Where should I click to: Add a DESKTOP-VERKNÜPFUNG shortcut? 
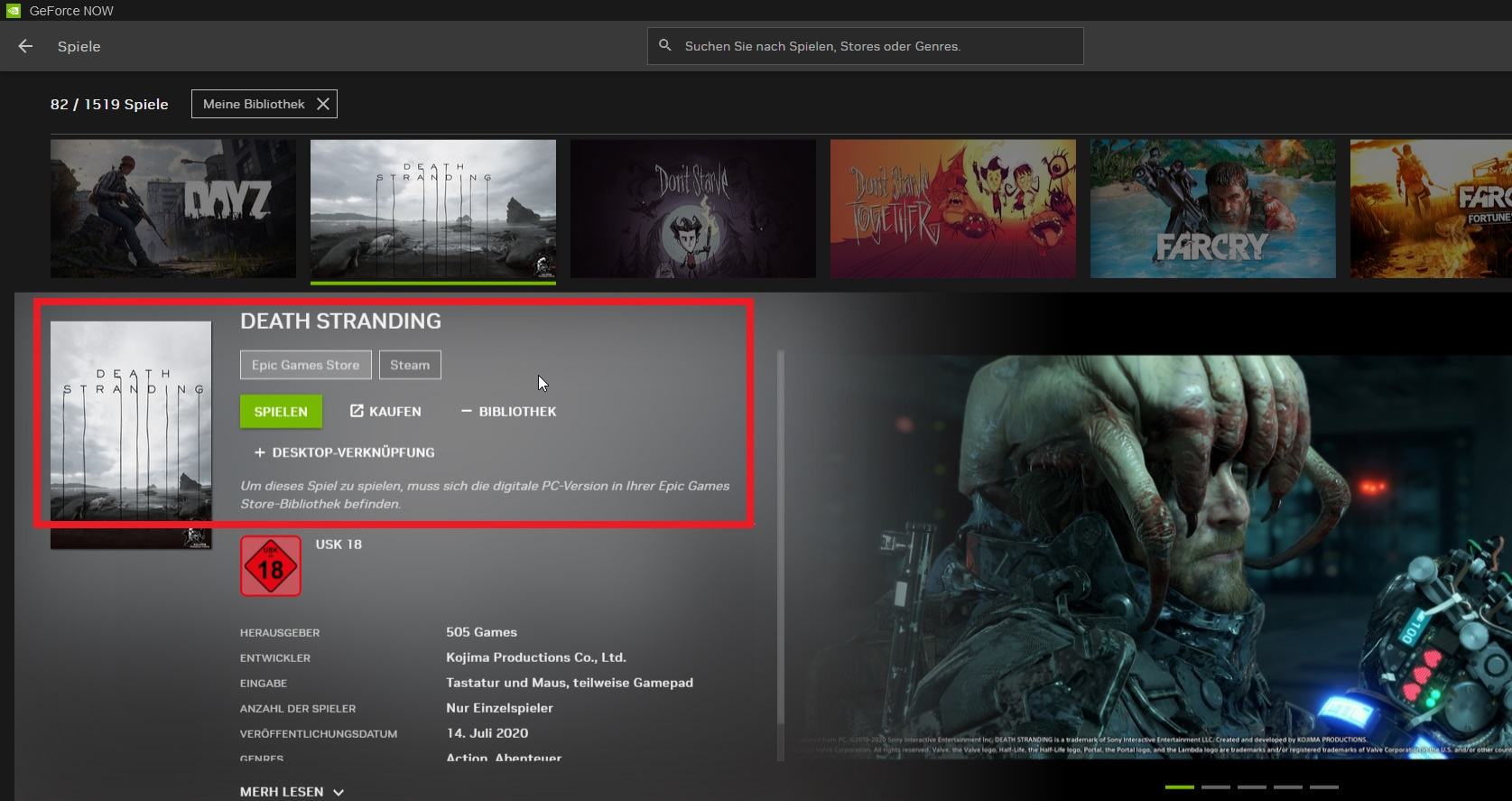[344, 452]
